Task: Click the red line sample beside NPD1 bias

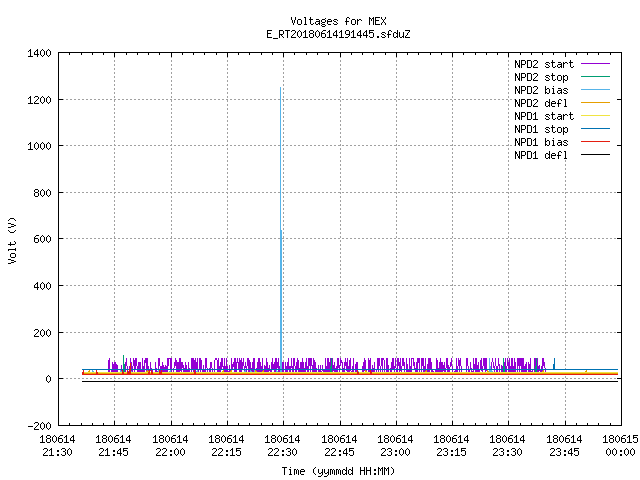Action: [x=595, y=142]
